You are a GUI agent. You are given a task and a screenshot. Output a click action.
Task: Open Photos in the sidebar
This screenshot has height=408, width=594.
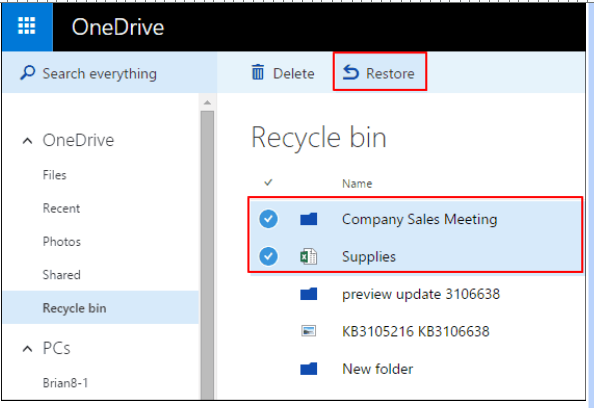pyautogui.click(x=62, y=242)
